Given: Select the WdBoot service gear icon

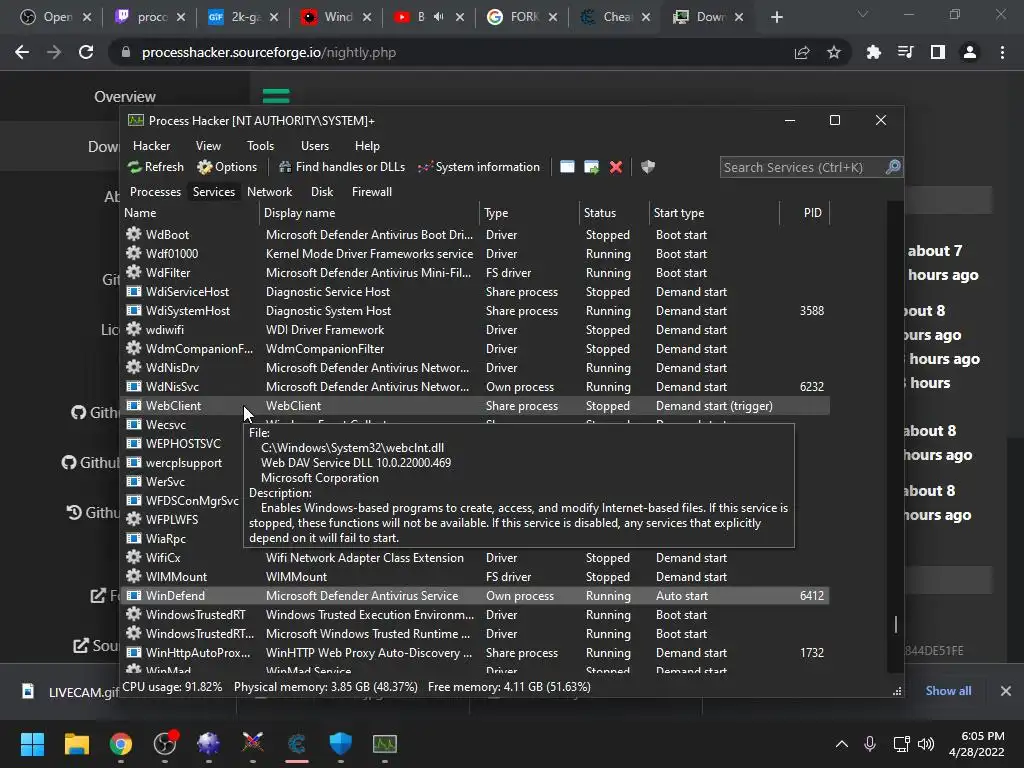Looking at the screenshot, I should click(x=134, y=234).
